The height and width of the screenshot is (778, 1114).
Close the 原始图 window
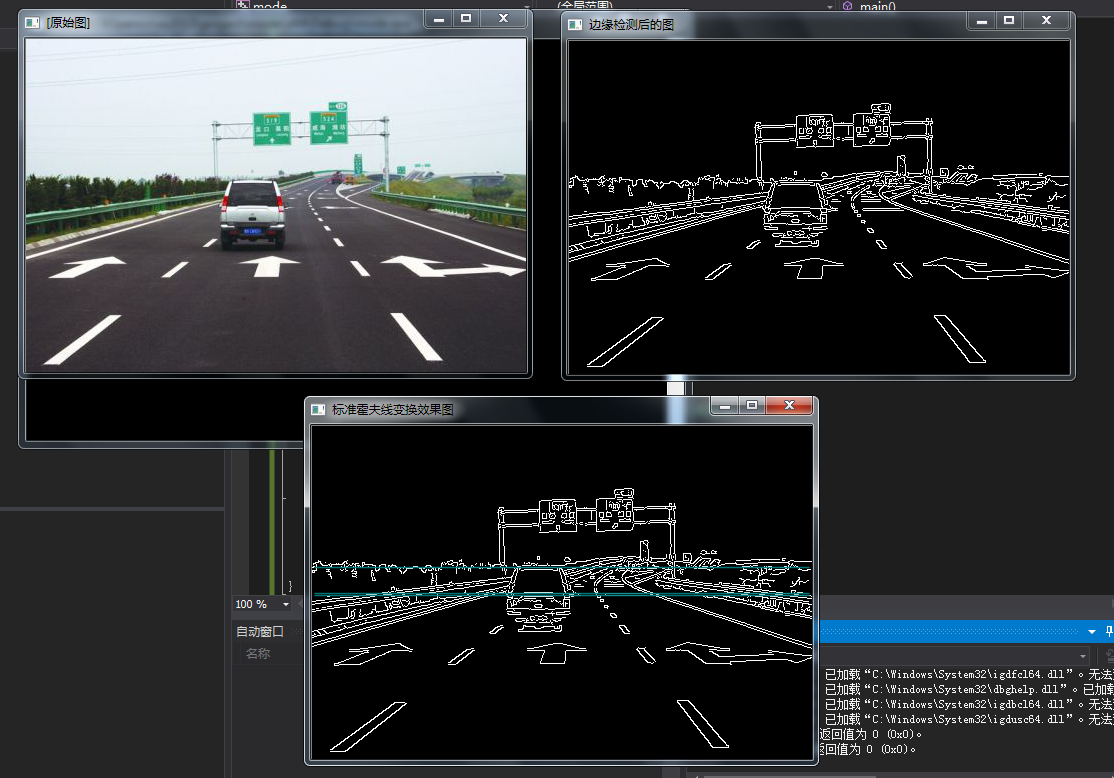click(504, 19)
